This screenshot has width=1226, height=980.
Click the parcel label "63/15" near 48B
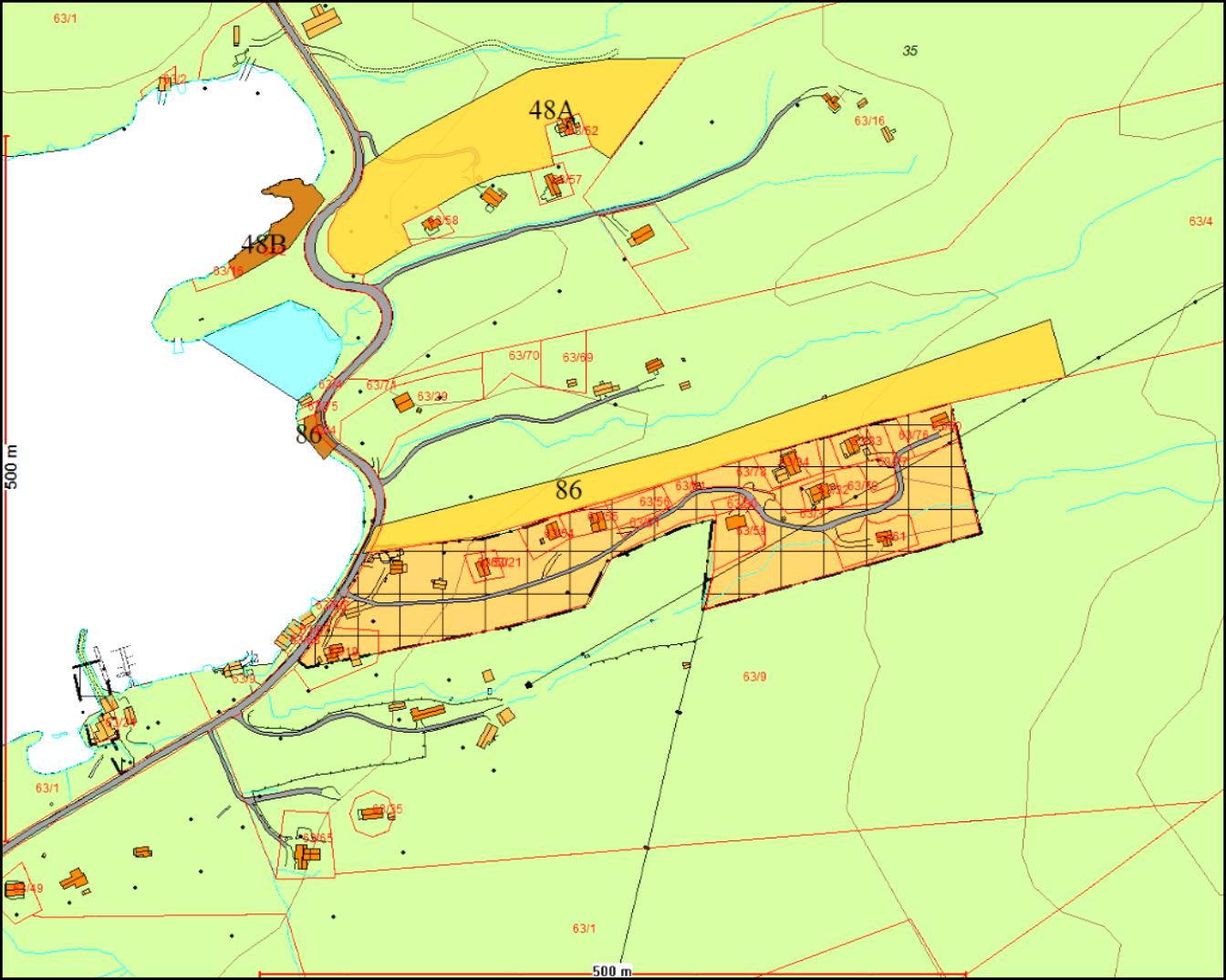pos(228,271)
